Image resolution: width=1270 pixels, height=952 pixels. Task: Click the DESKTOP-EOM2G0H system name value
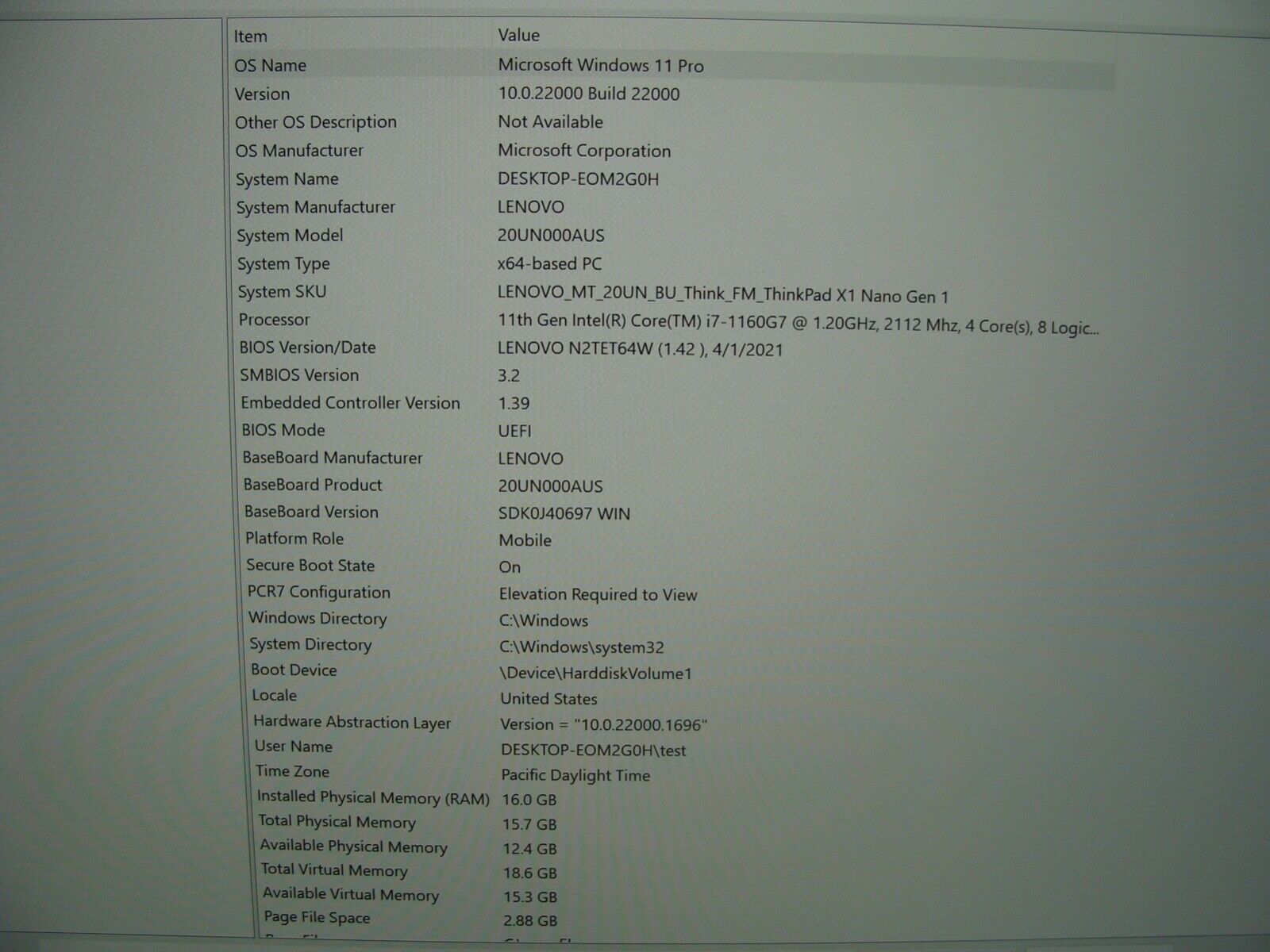578,179
